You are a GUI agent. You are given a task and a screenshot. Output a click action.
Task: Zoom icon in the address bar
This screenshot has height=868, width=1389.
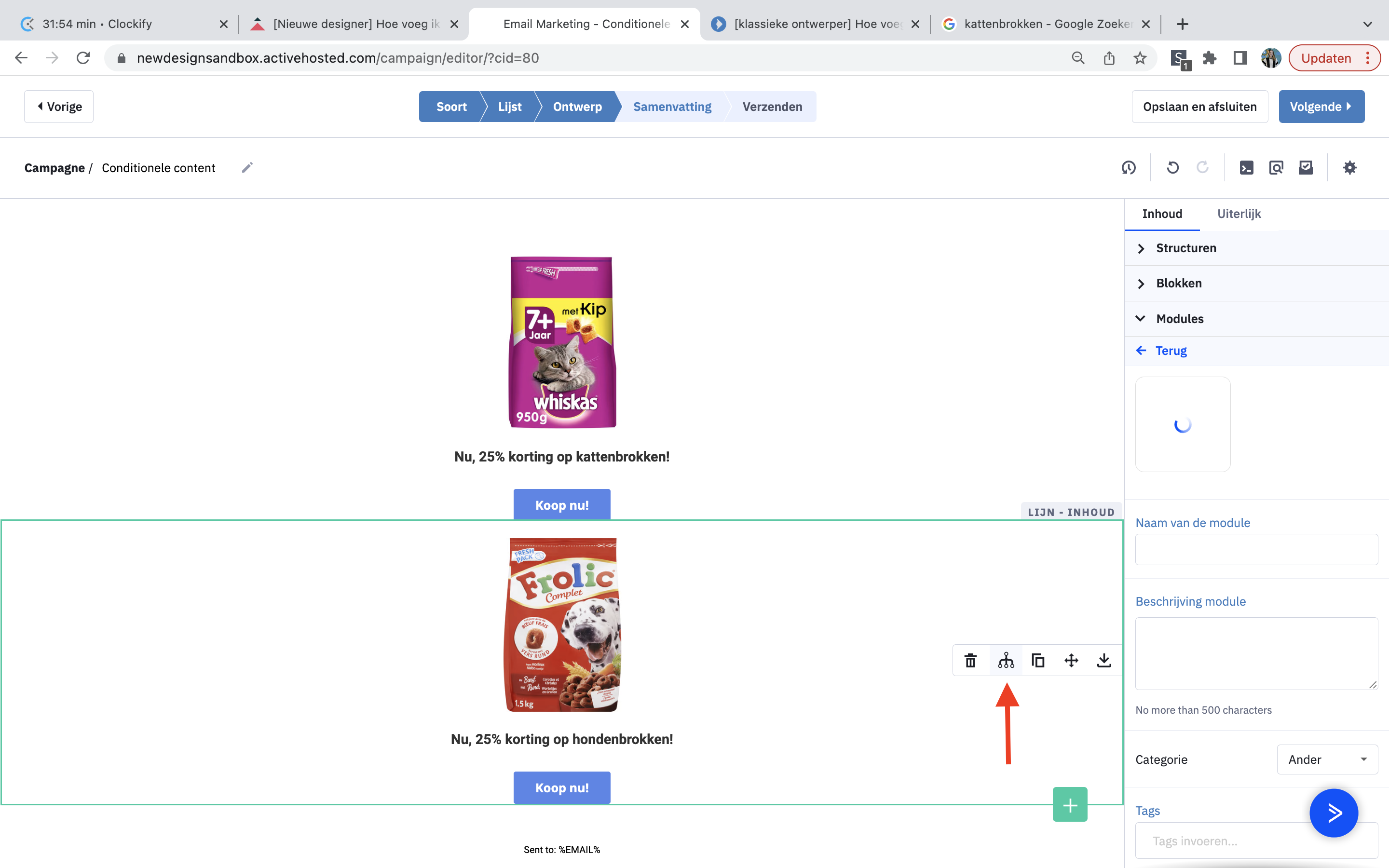(1078, 58)
